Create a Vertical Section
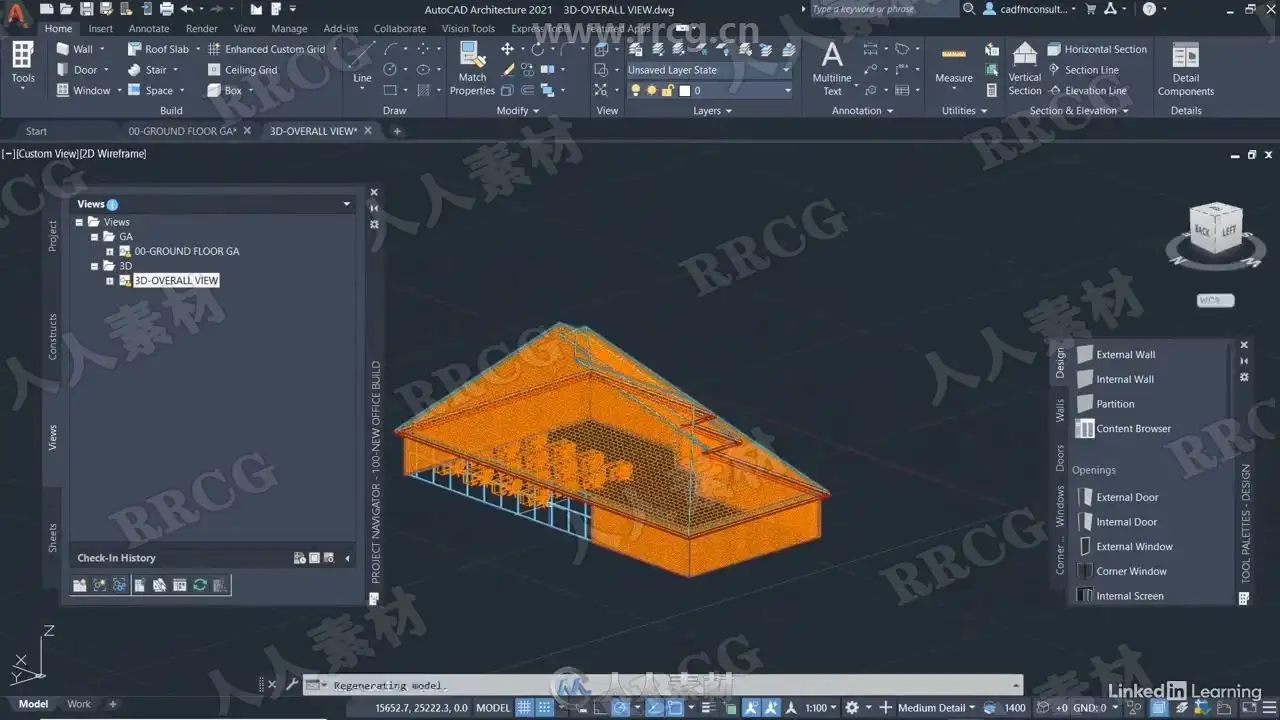Viewport: 1280px width, 720px height. 1025,69
